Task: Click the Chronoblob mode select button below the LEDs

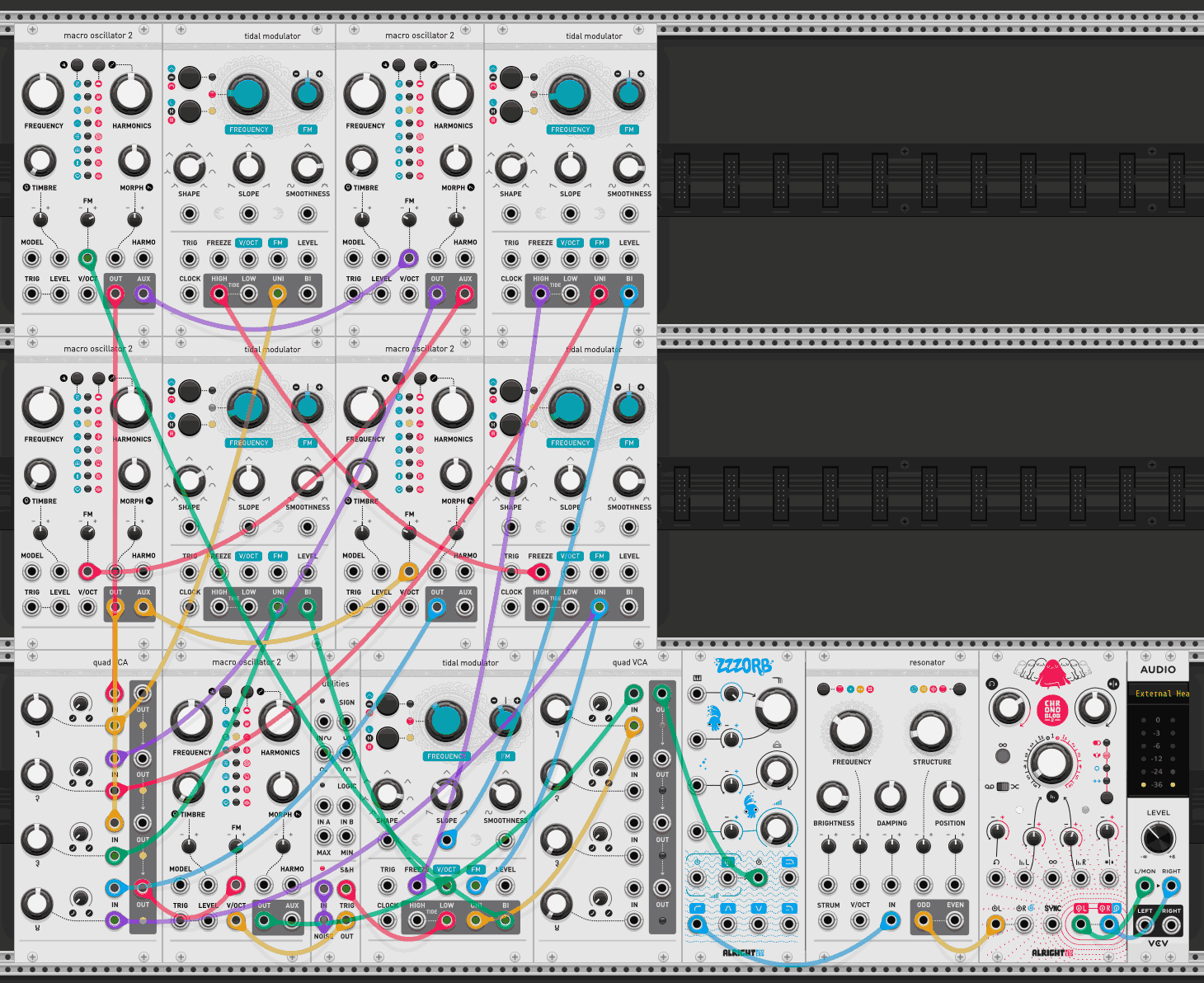Action: click(1107, 796)
